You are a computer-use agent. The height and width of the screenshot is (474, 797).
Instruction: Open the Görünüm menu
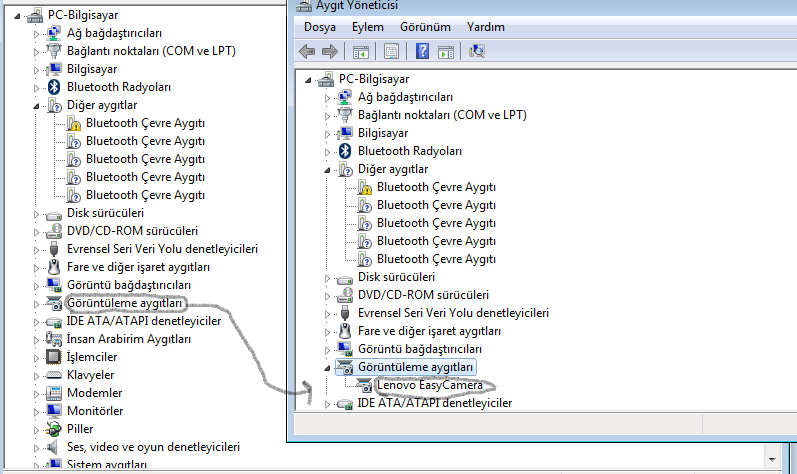[x=425, y=27]
